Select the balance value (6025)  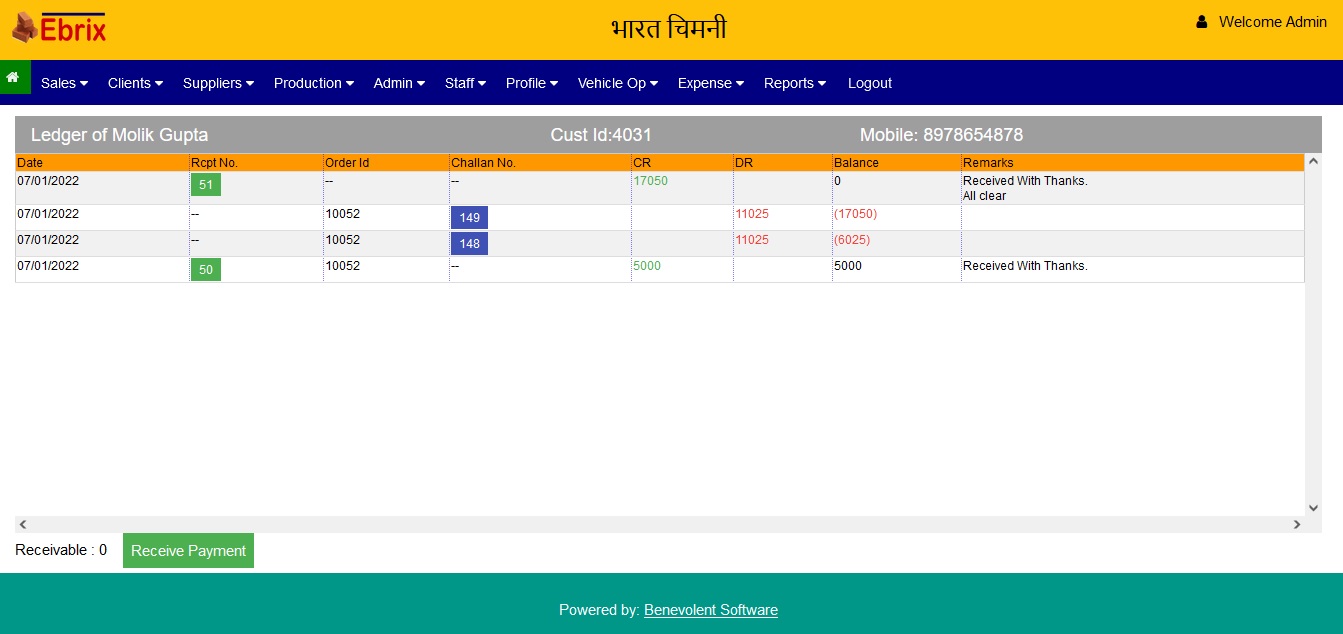pyautogui.click(x=852, y=240)
